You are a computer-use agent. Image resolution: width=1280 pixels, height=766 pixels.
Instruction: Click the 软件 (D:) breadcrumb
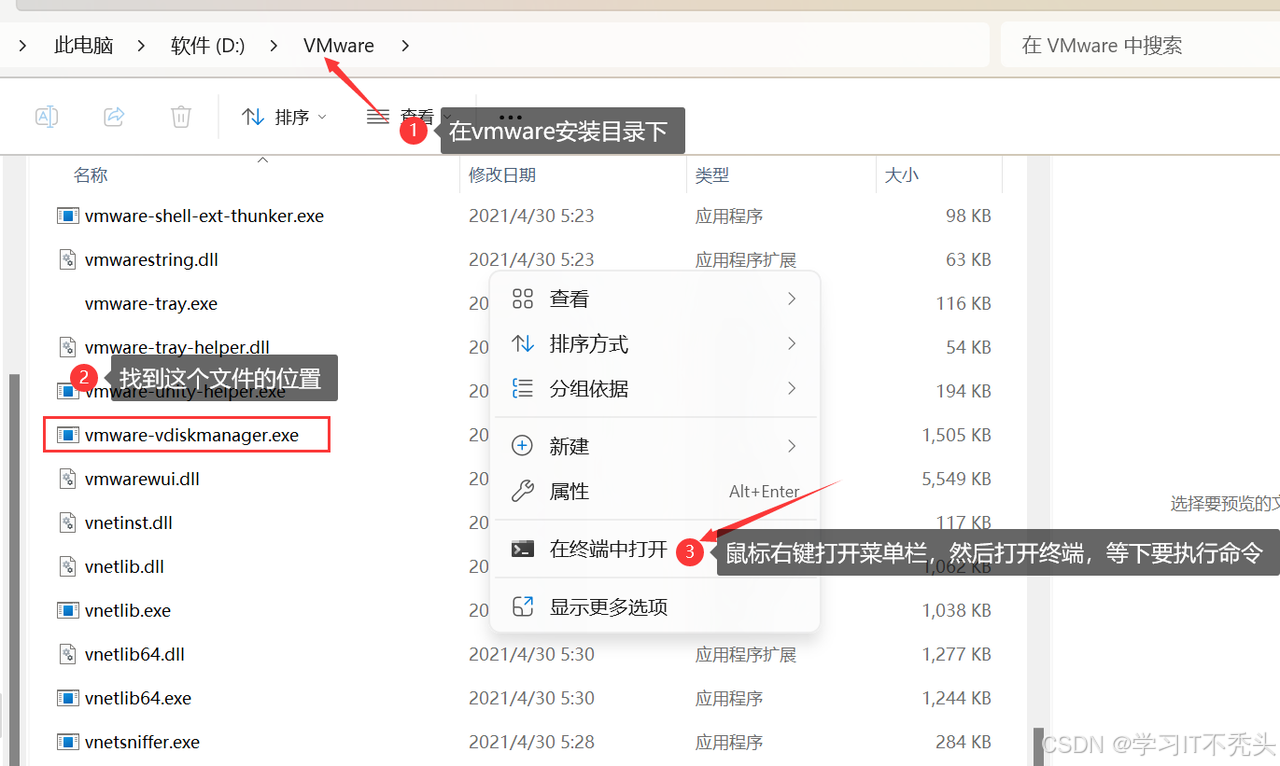point(208,45)
